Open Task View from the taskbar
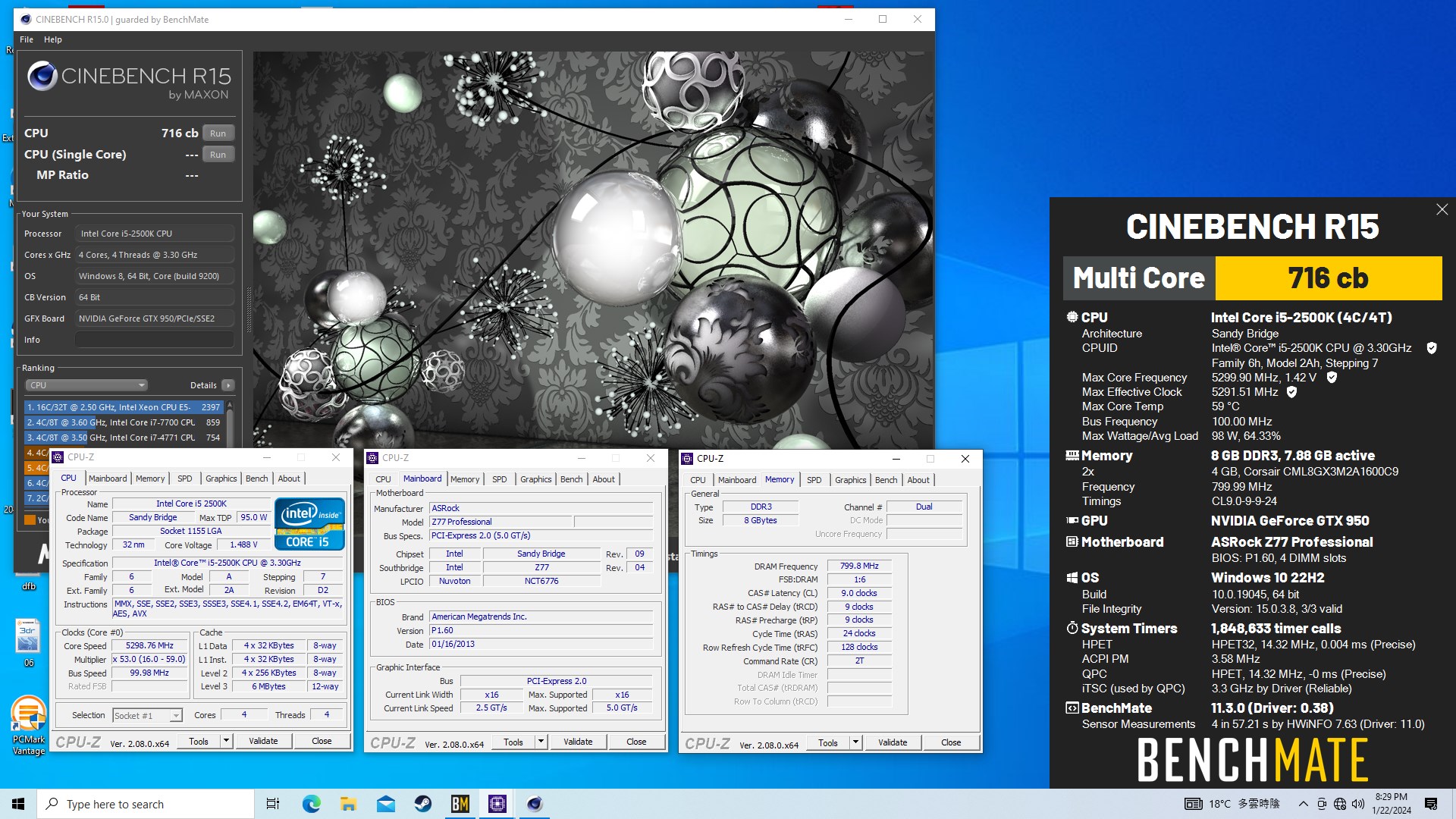The width and height of the screenshot is (1456, 819). coord(273,804)
